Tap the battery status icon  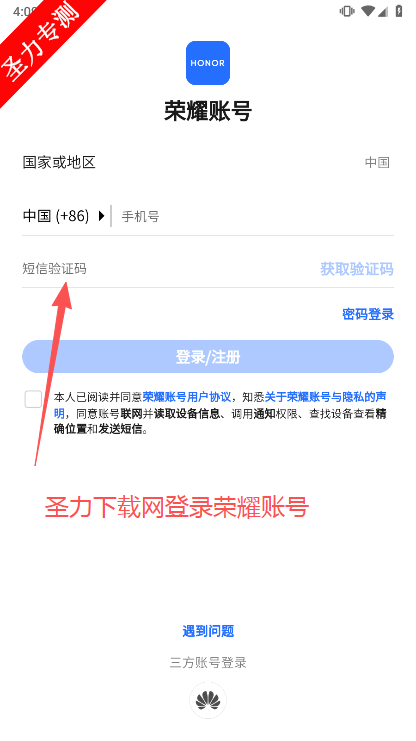point(399,11)
